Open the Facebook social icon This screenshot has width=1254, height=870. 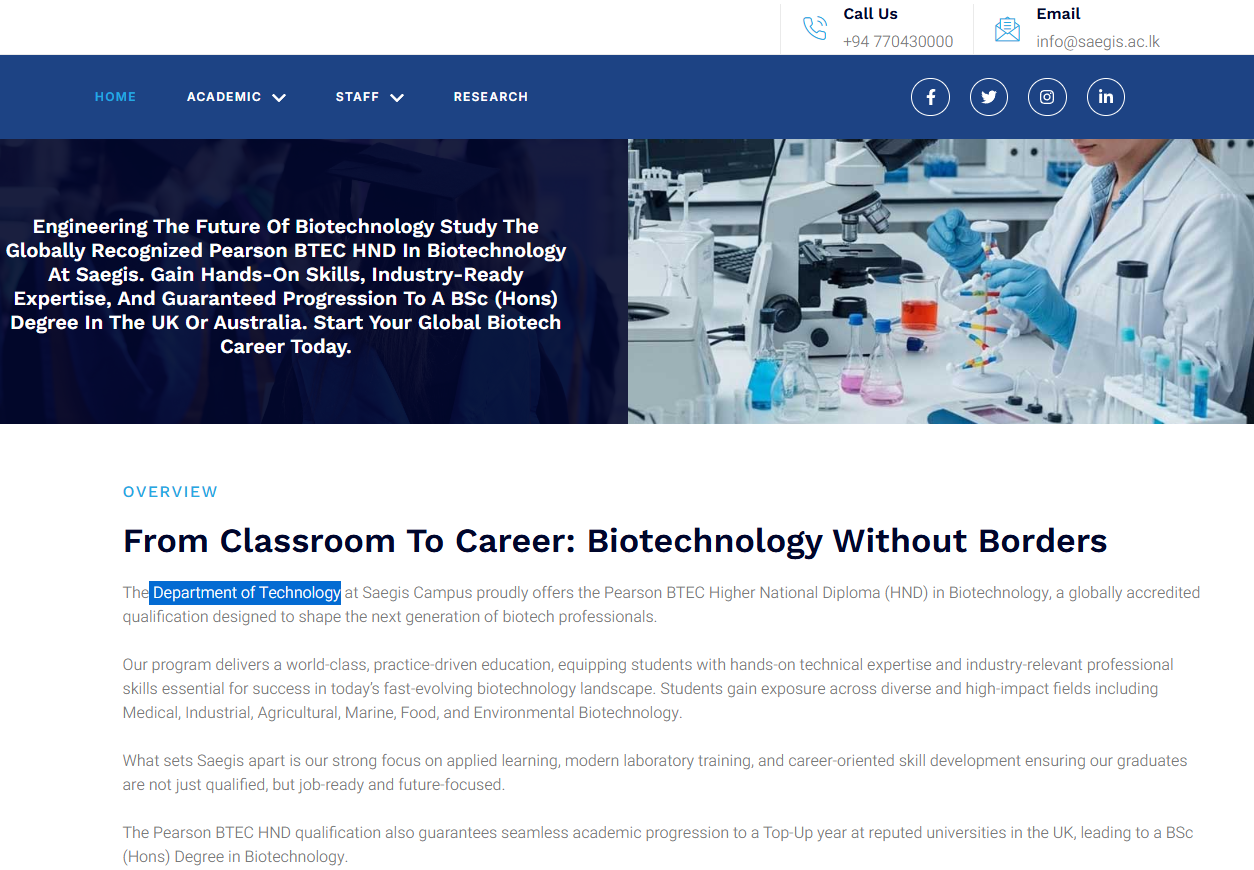(x=930, y=97)
